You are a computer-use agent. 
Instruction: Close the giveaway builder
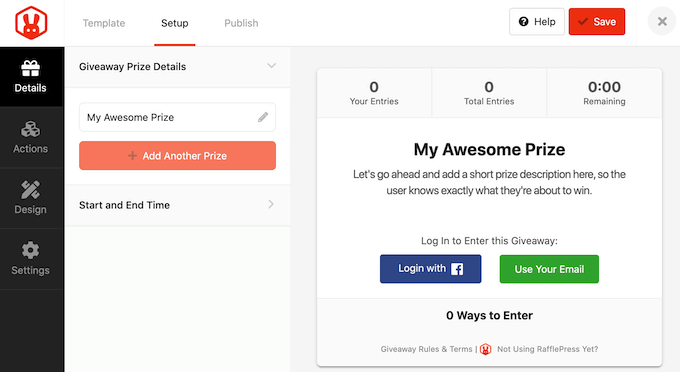point(662,21)
